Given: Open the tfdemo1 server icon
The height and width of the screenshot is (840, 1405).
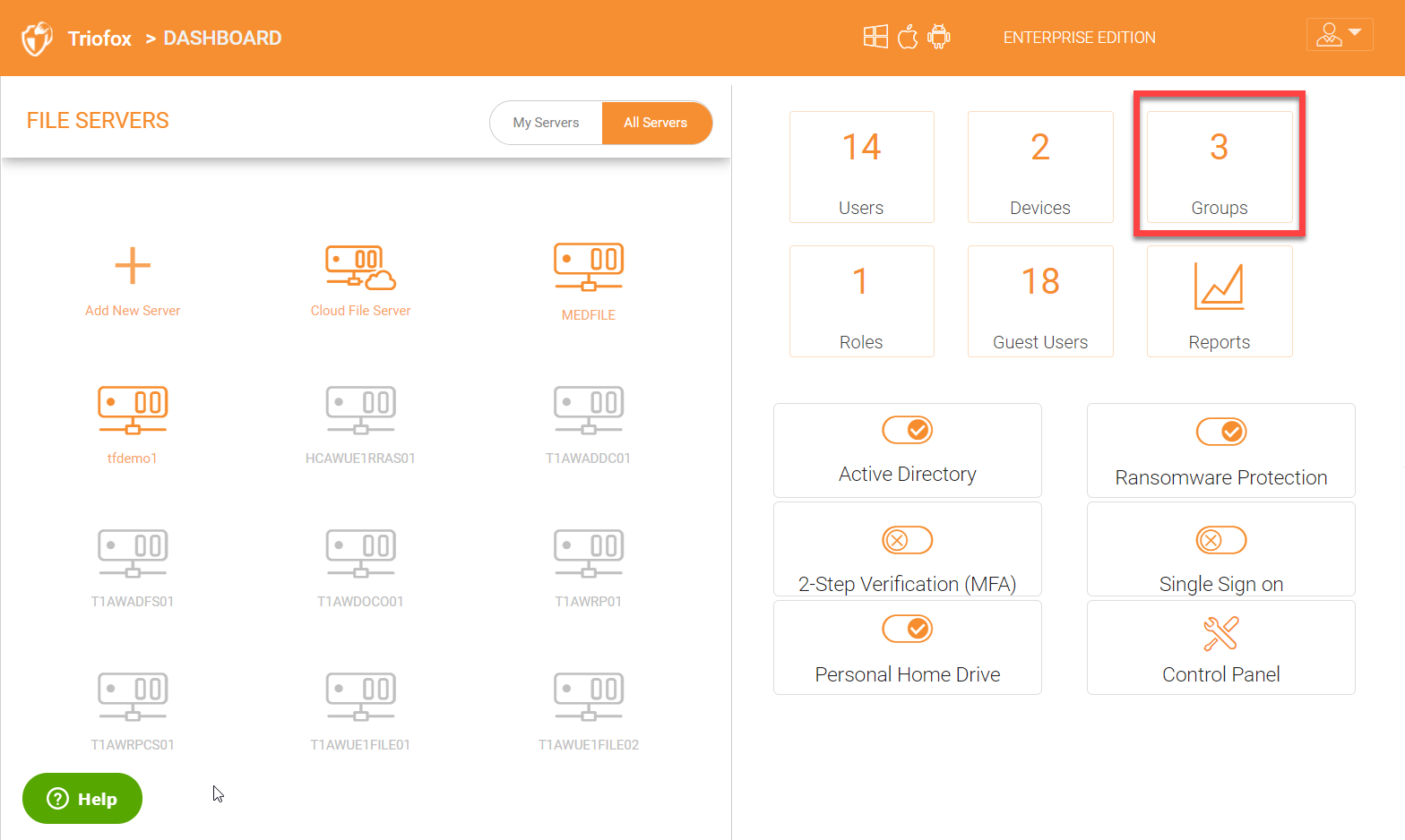Looking at the screenshot, I should pyautogui.click(x=133, y=410).
